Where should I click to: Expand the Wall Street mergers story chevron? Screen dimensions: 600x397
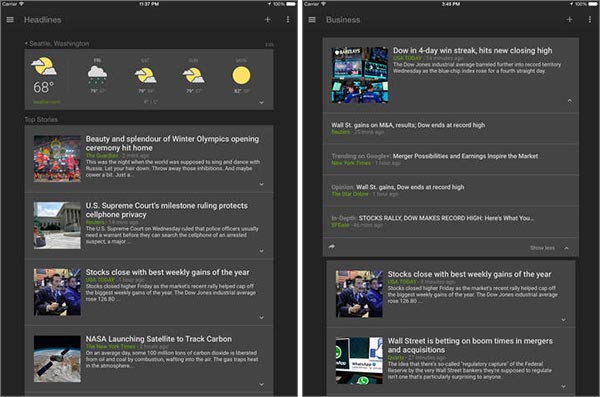click(563, 387)
